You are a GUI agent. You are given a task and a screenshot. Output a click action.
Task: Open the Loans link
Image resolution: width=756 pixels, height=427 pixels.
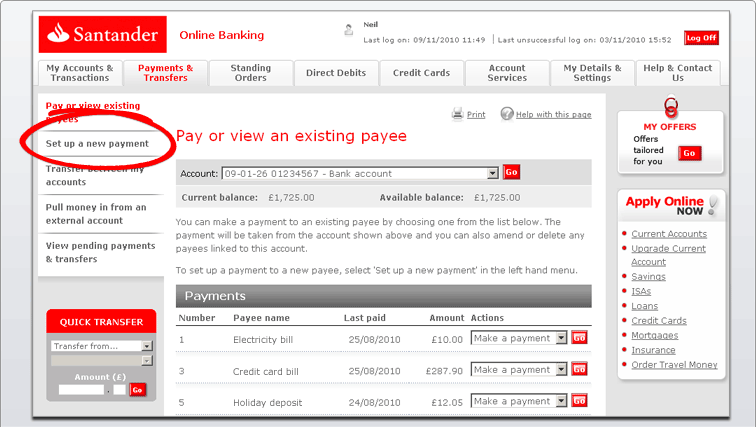click(x=645, y=306)
